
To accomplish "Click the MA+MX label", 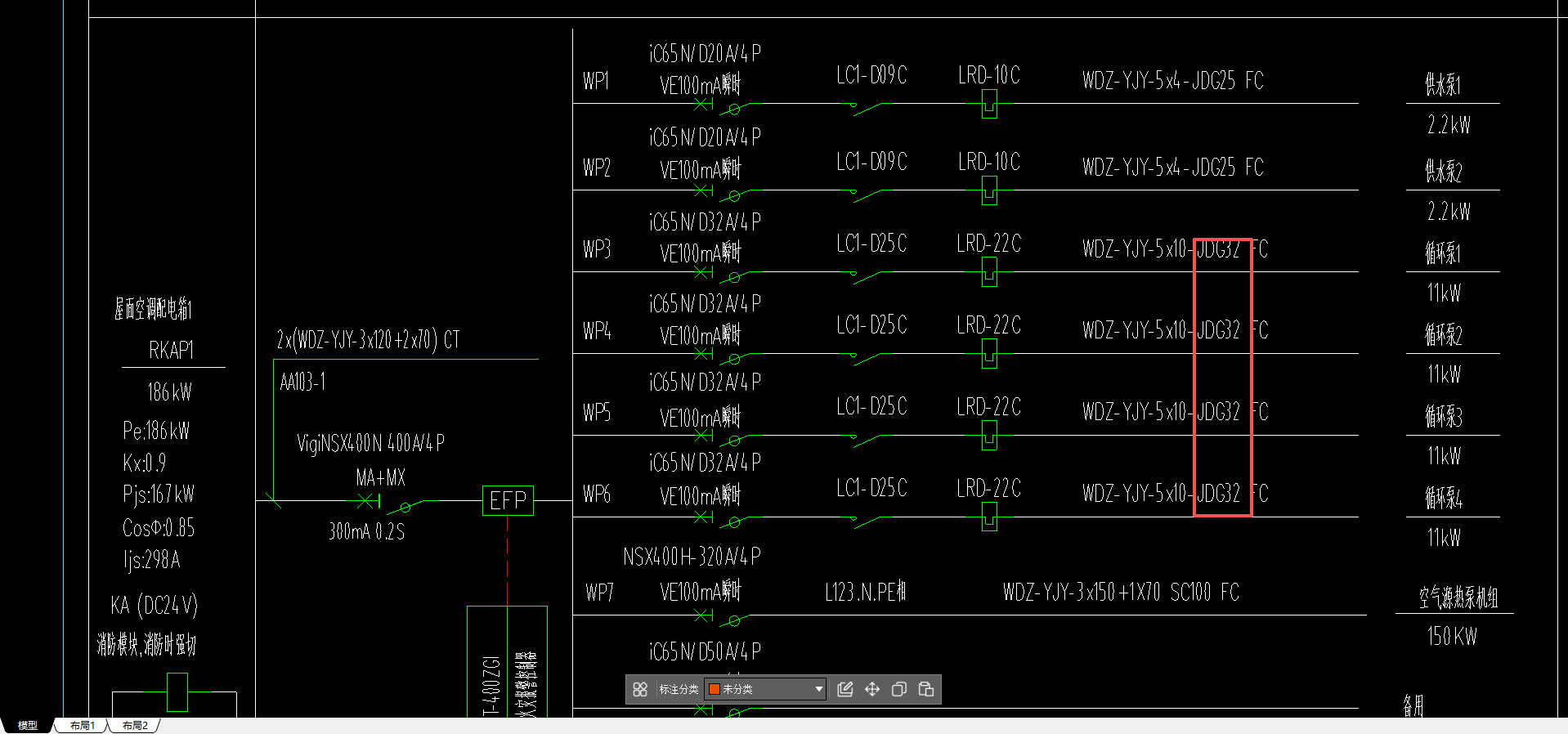I will point(380,477).
